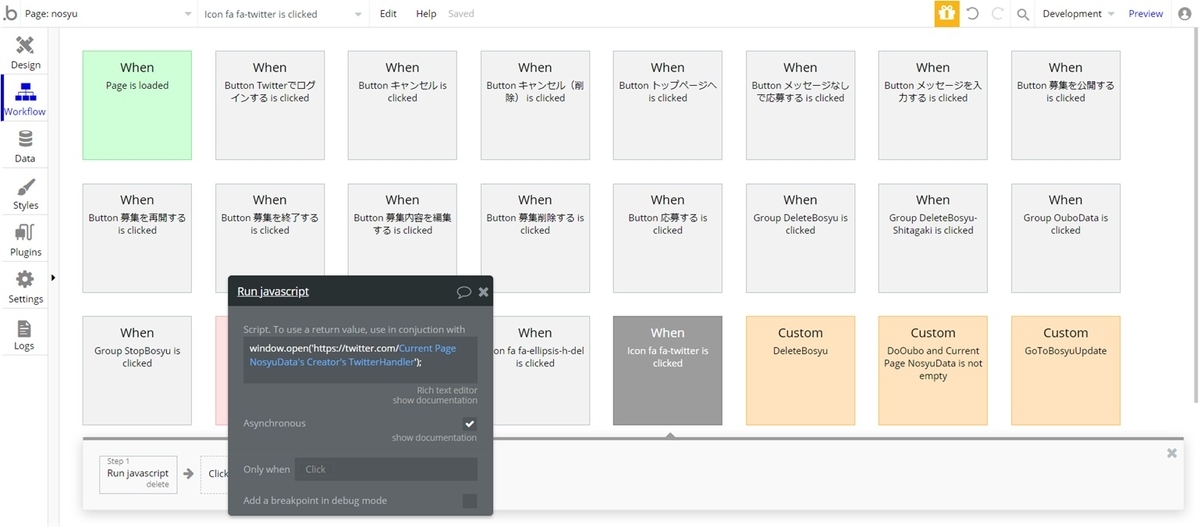Select Icon fa fa-twitter is clicked event
1200x527 pixels.
pyautogui.click(x=668, y=370)
